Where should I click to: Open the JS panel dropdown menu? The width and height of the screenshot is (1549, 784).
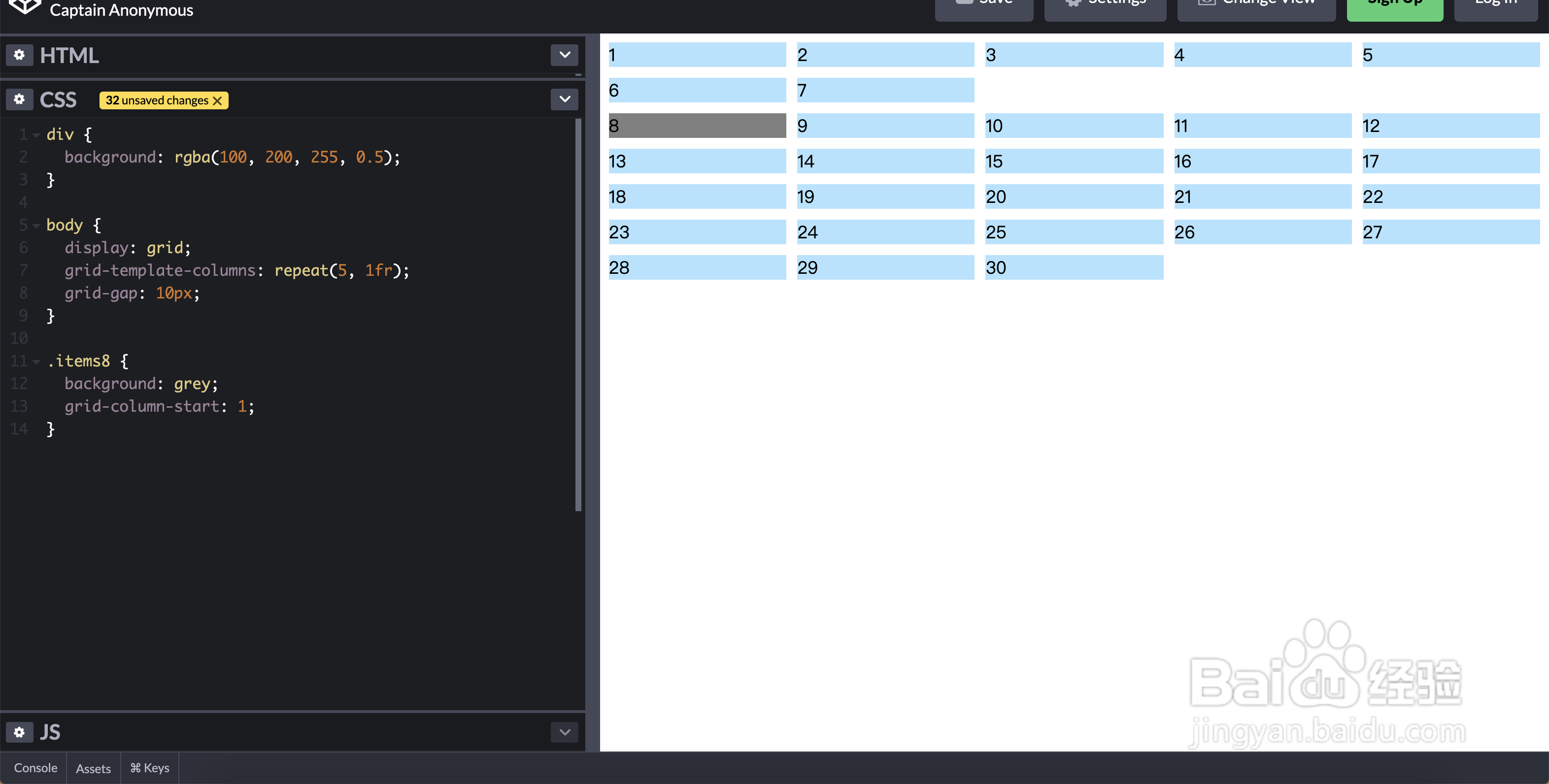564,732
